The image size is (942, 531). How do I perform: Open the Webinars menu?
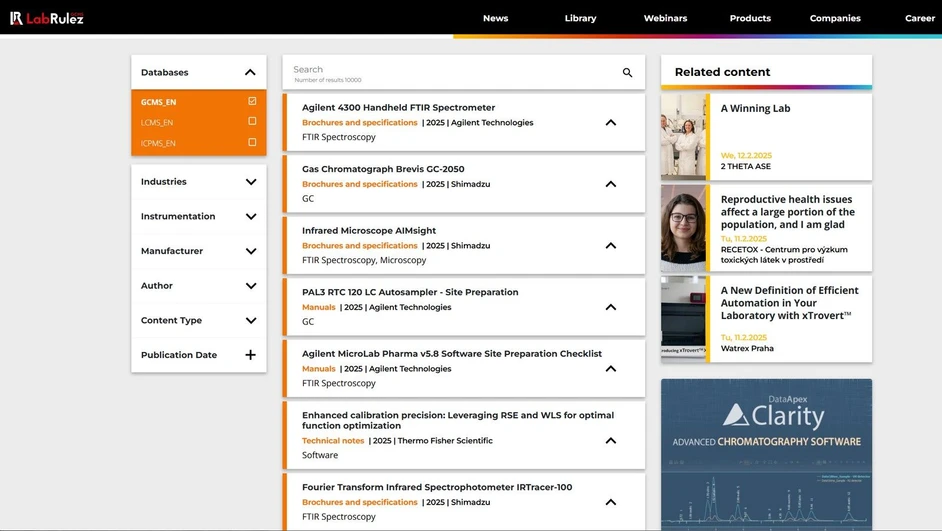[x=665, y=18]
